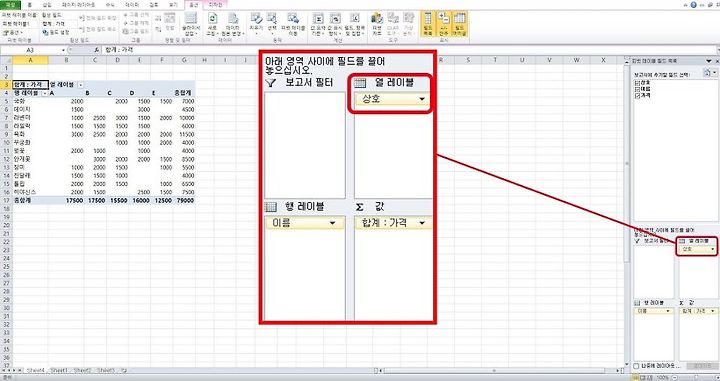Enable the 나중에 레이아웃 업데이트 checkbox
720x381 pixels.
tap(636, 366)
